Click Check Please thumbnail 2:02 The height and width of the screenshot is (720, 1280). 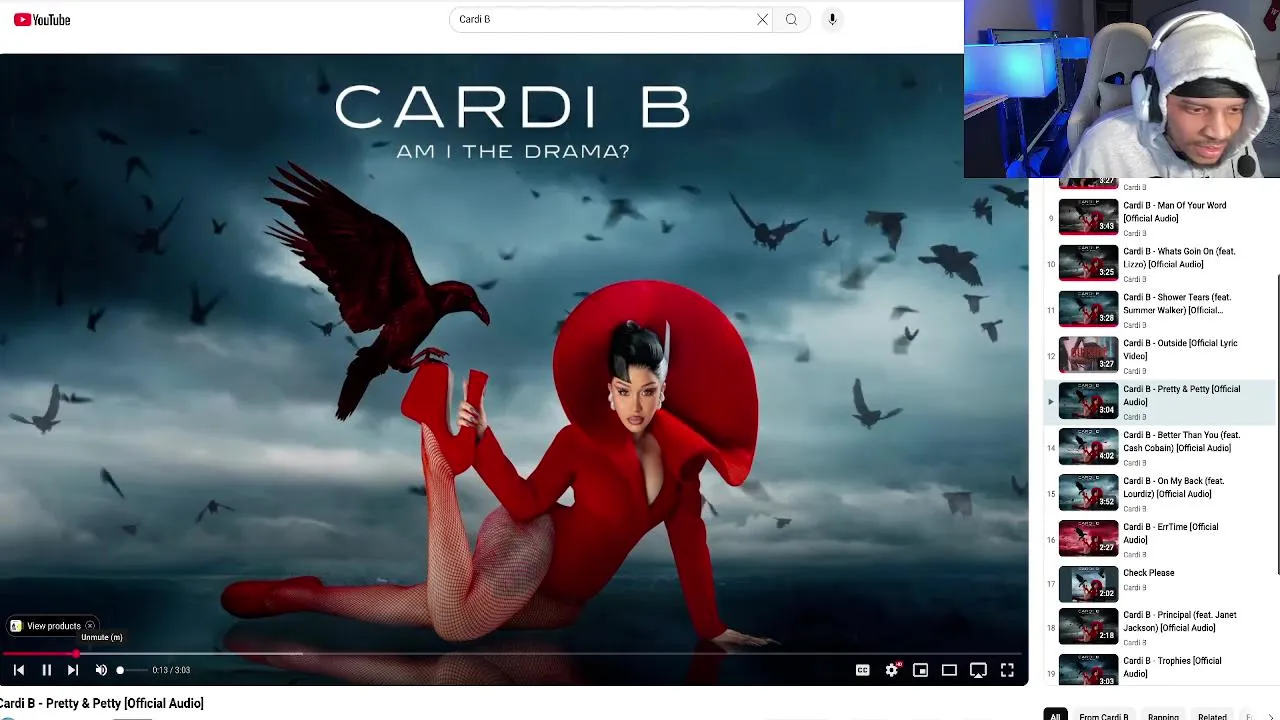(1088, 584)
